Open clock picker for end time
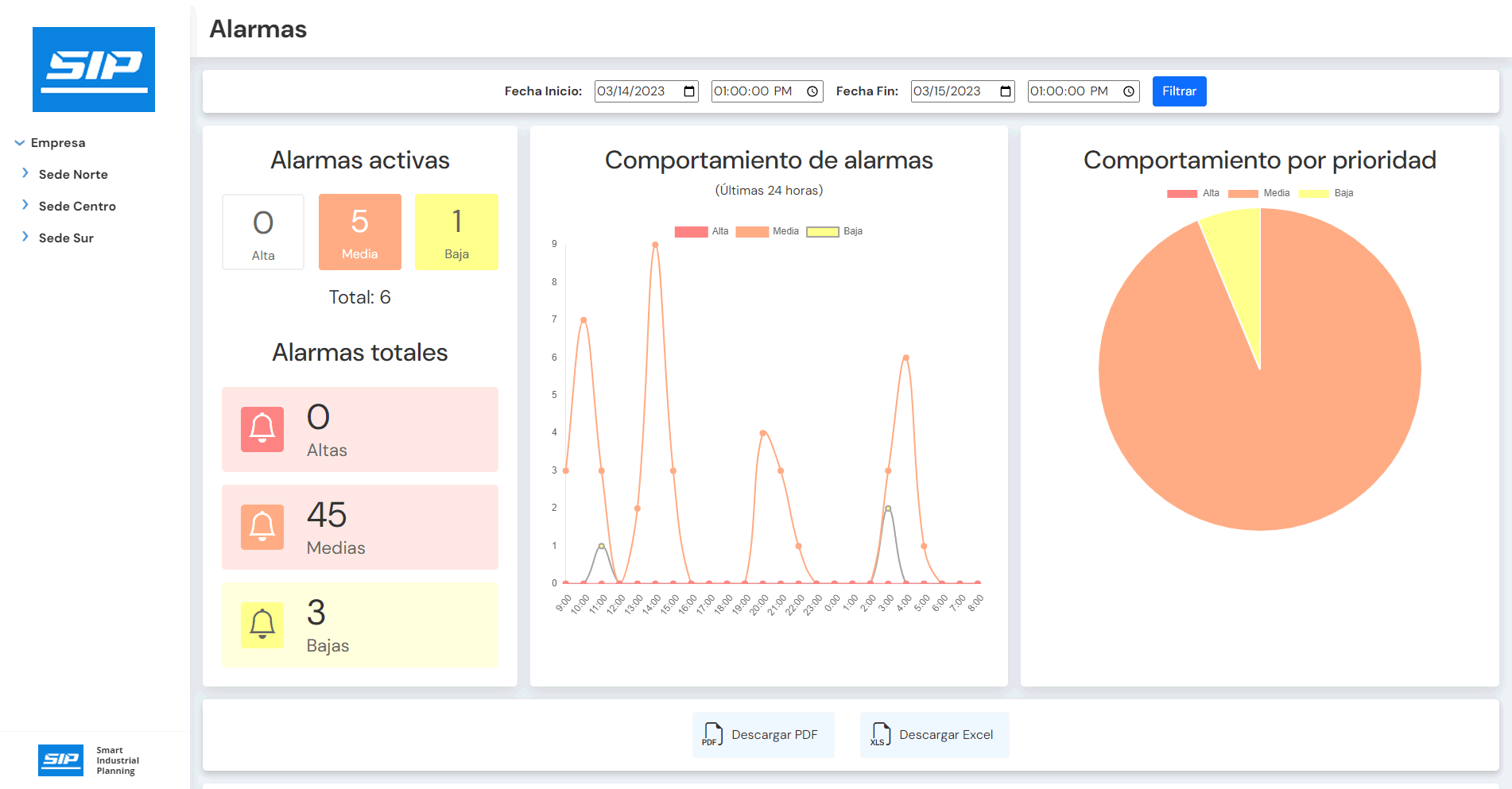Viewport: 1512px width, 789px height. click(x=1129, y=91)
